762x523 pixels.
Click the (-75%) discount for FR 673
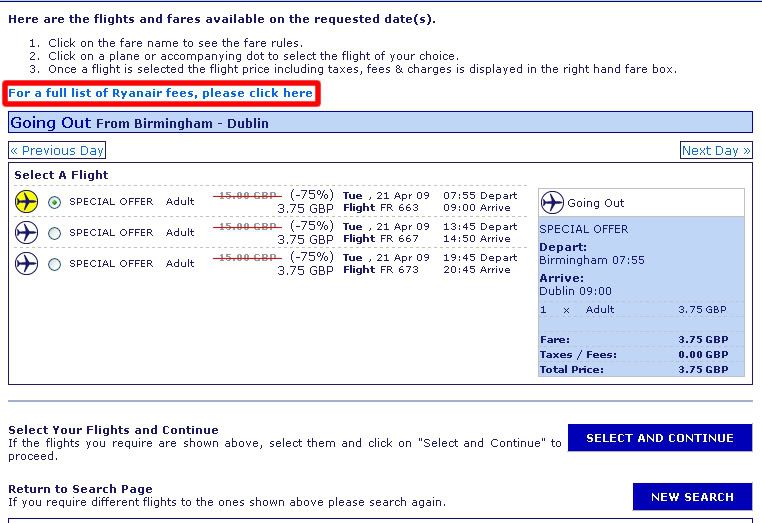coord(312,257)
